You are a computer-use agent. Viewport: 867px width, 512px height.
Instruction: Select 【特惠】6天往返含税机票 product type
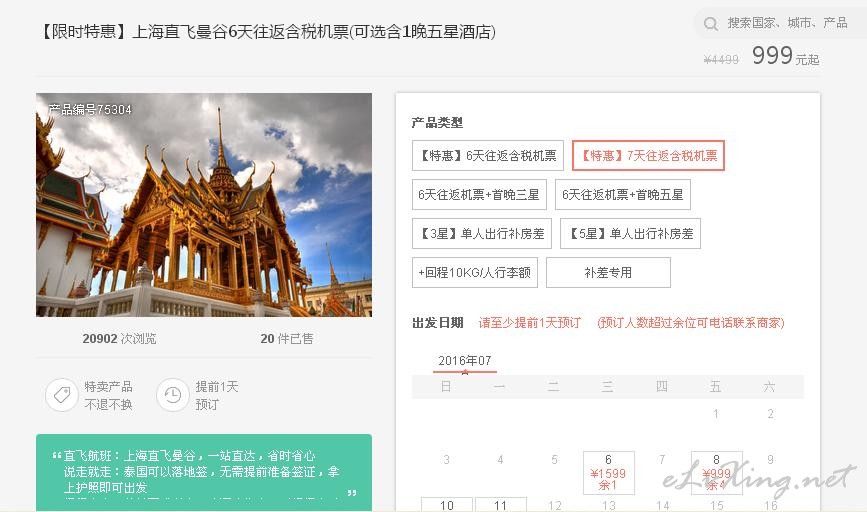click(x=488, y=156)
